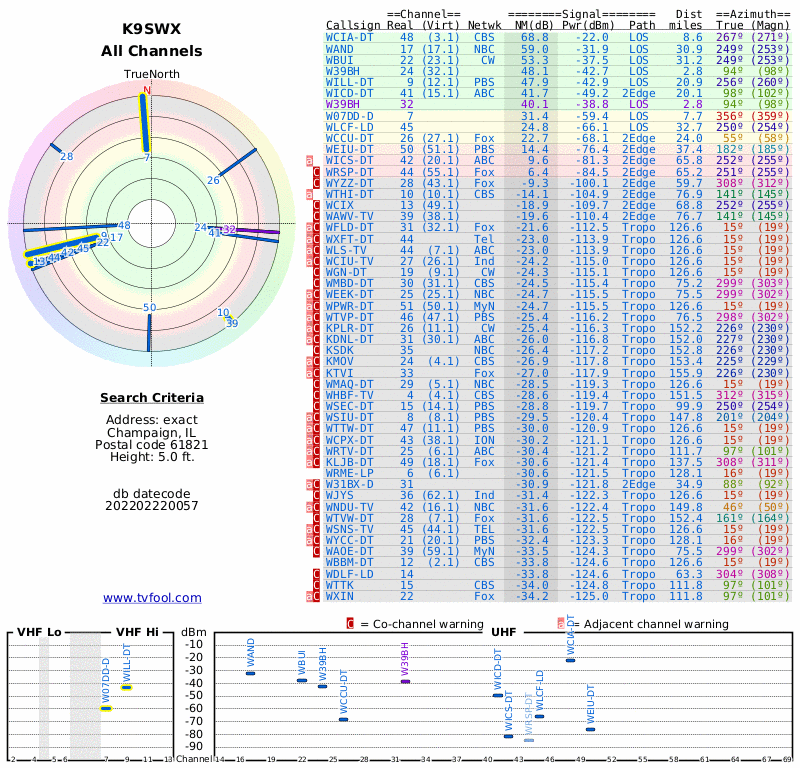Click the purple W39BH marker in UHF chart
This screenshot has width=800, height=768.
[x=406, y=681]
